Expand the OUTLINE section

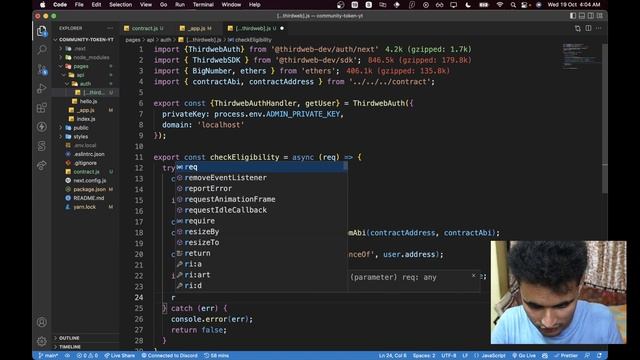(86, 338)
